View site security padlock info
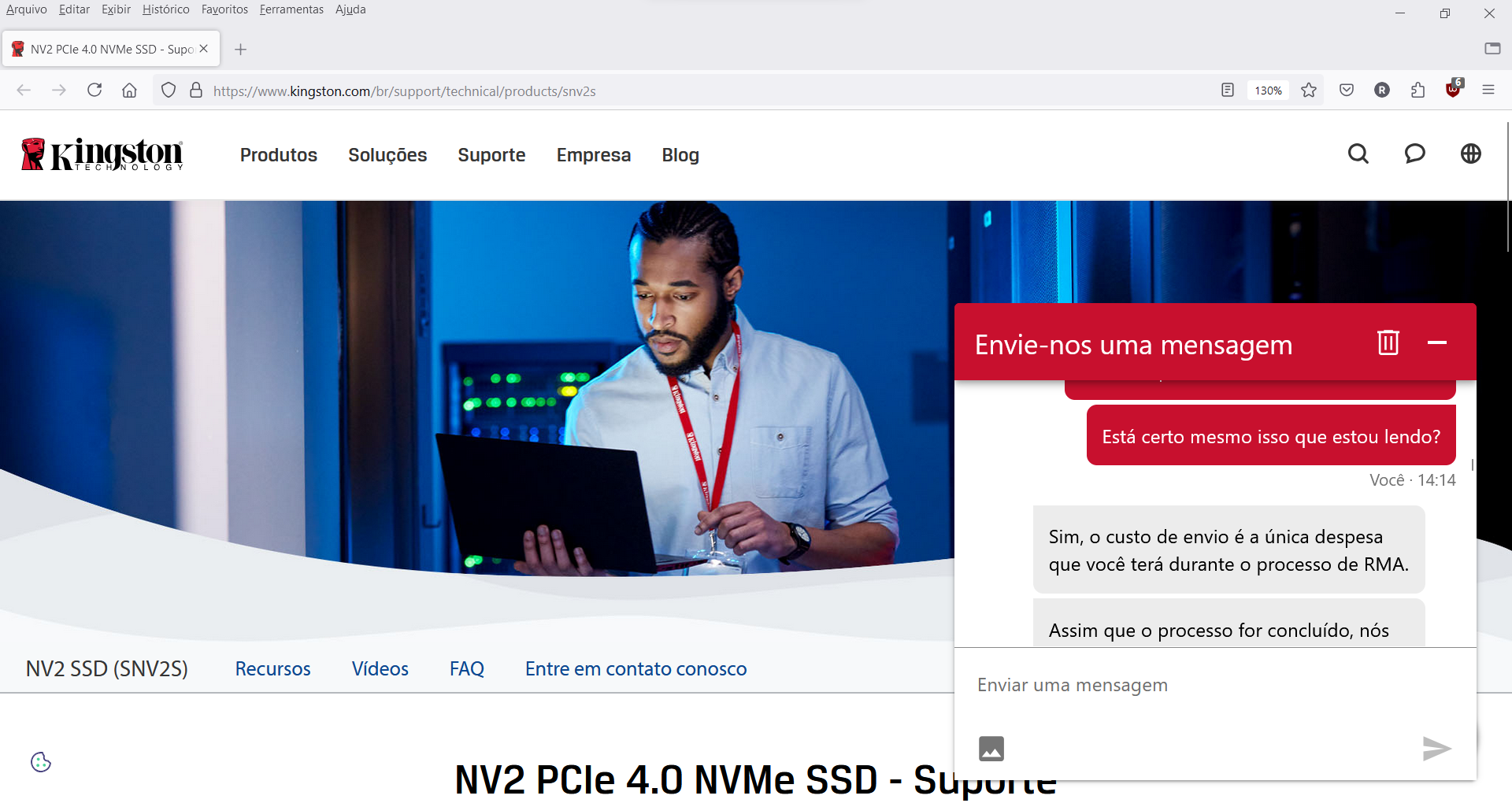 196,91
